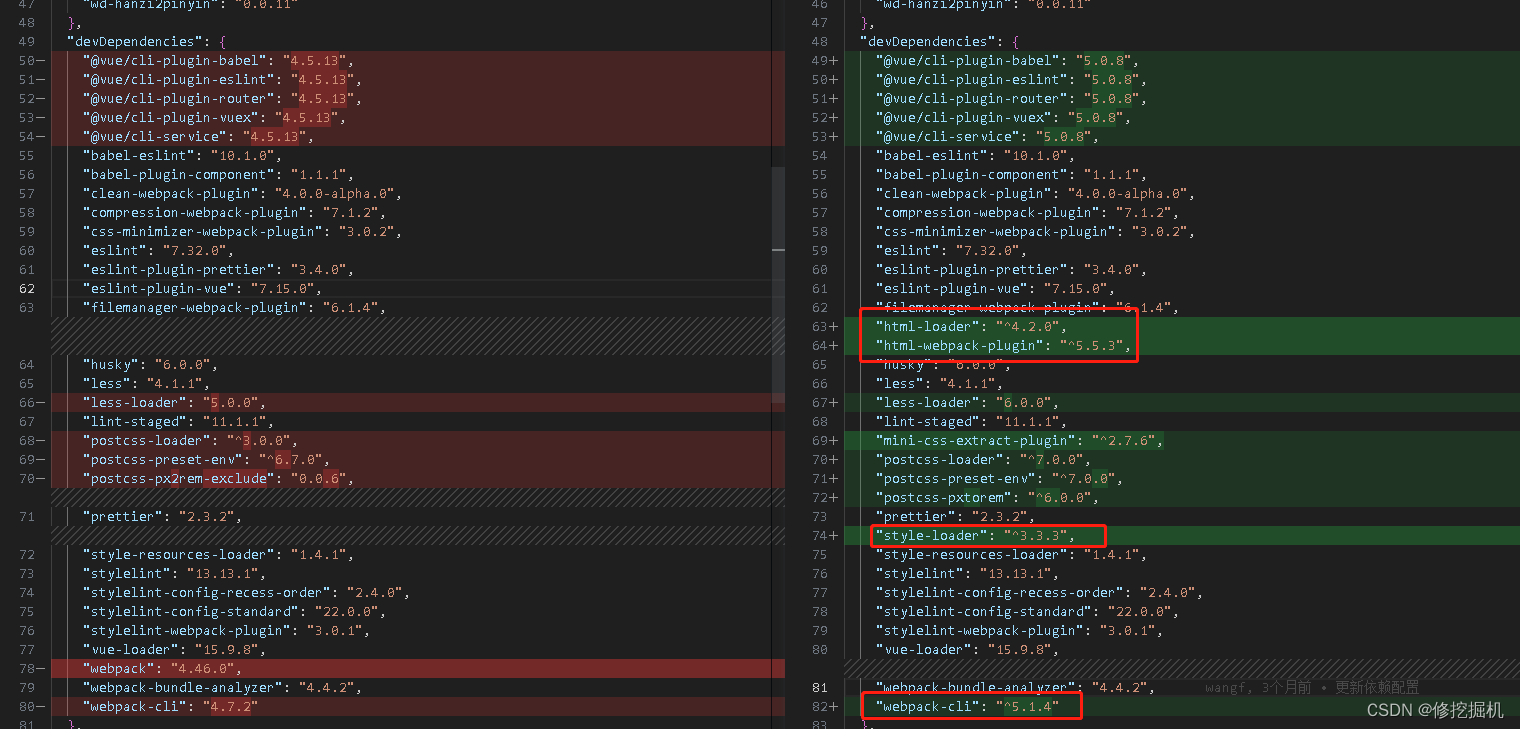The height and width of the screenshot is (729, 1520).
Task: Click the removed "webpack": "4.46.0" line
Action: tap(418, 669)
